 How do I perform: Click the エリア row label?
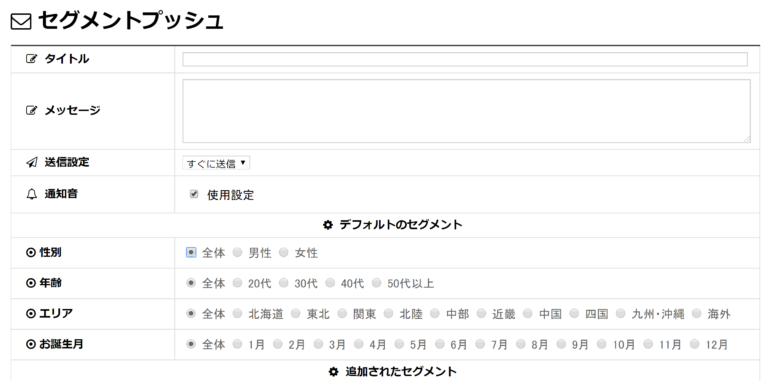(x=56, y=314)
